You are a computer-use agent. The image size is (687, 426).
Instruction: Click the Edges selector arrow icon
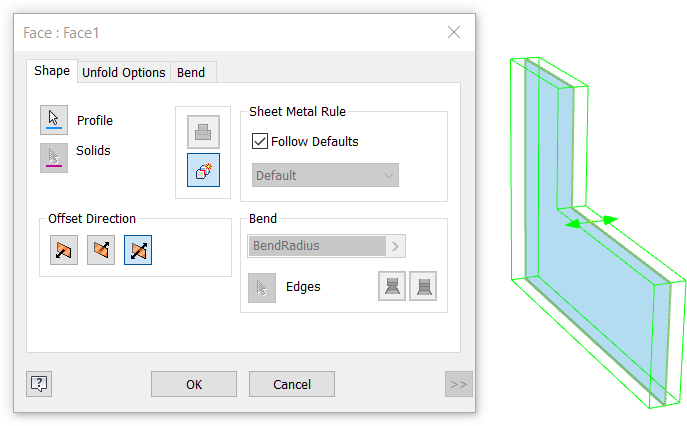[x=262, y=288]
